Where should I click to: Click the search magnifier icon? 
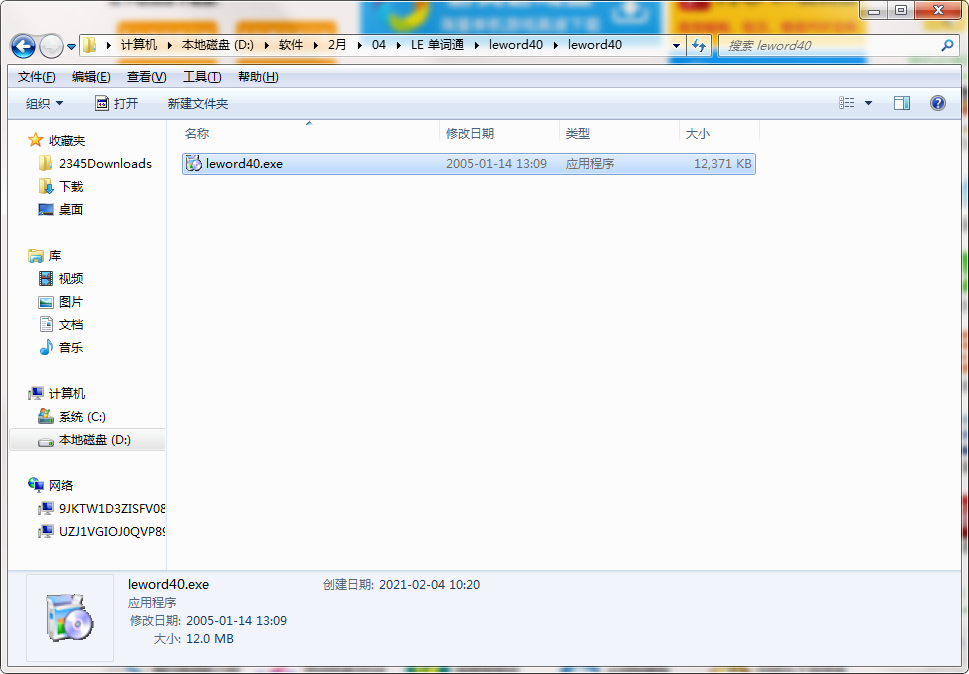point(948,45)
